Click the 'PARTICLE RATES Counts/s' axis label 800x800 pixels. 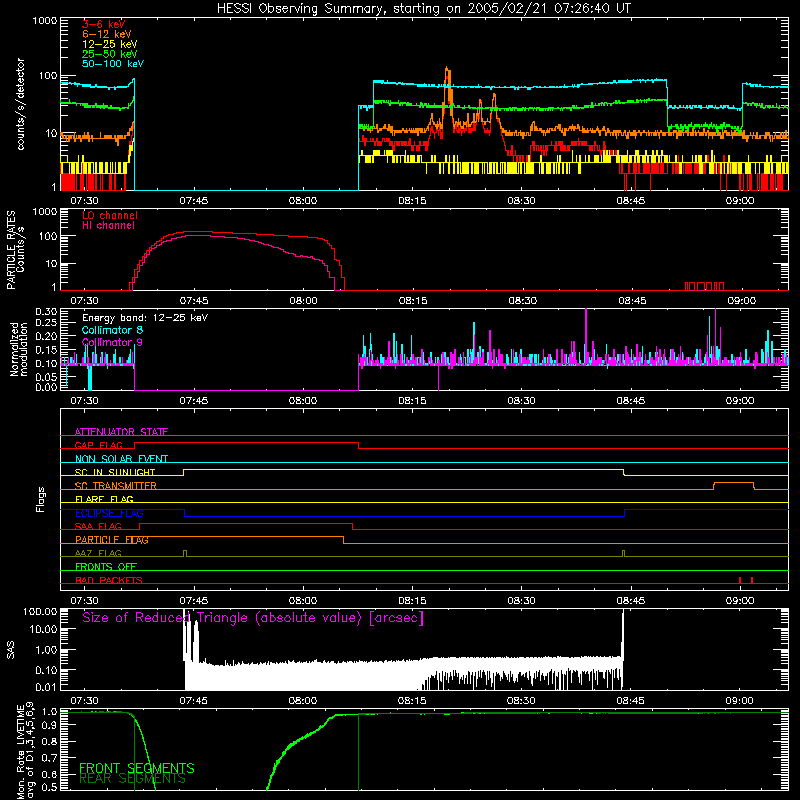coord(15,249)
